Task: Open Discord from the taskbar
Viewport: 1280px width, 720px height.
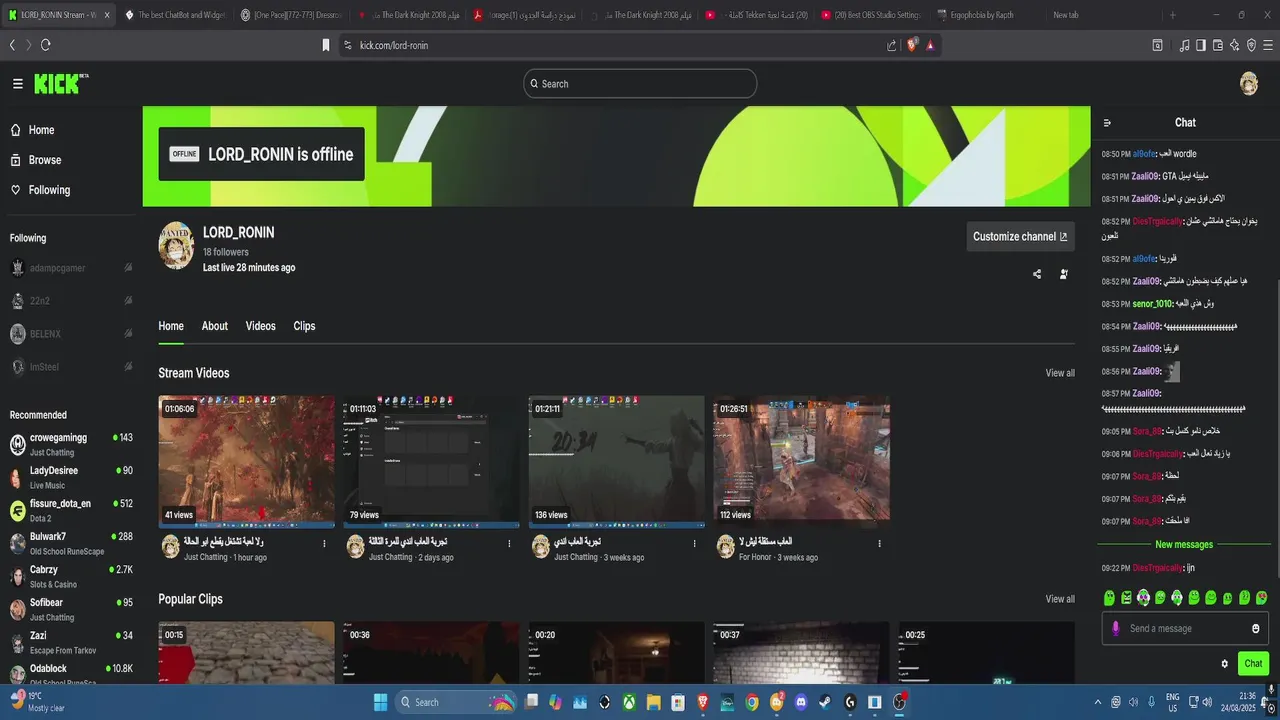Action: click(801, 702)
